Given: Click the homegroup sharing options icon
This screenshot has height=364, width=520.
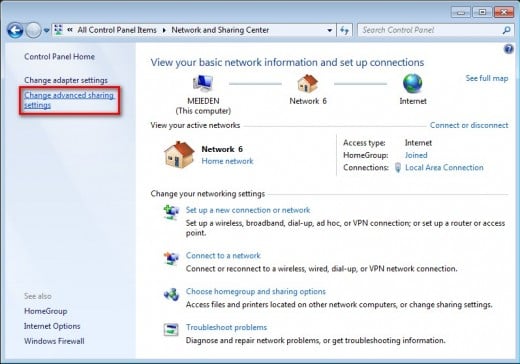Looking at the screenshot, I should 171,294.
